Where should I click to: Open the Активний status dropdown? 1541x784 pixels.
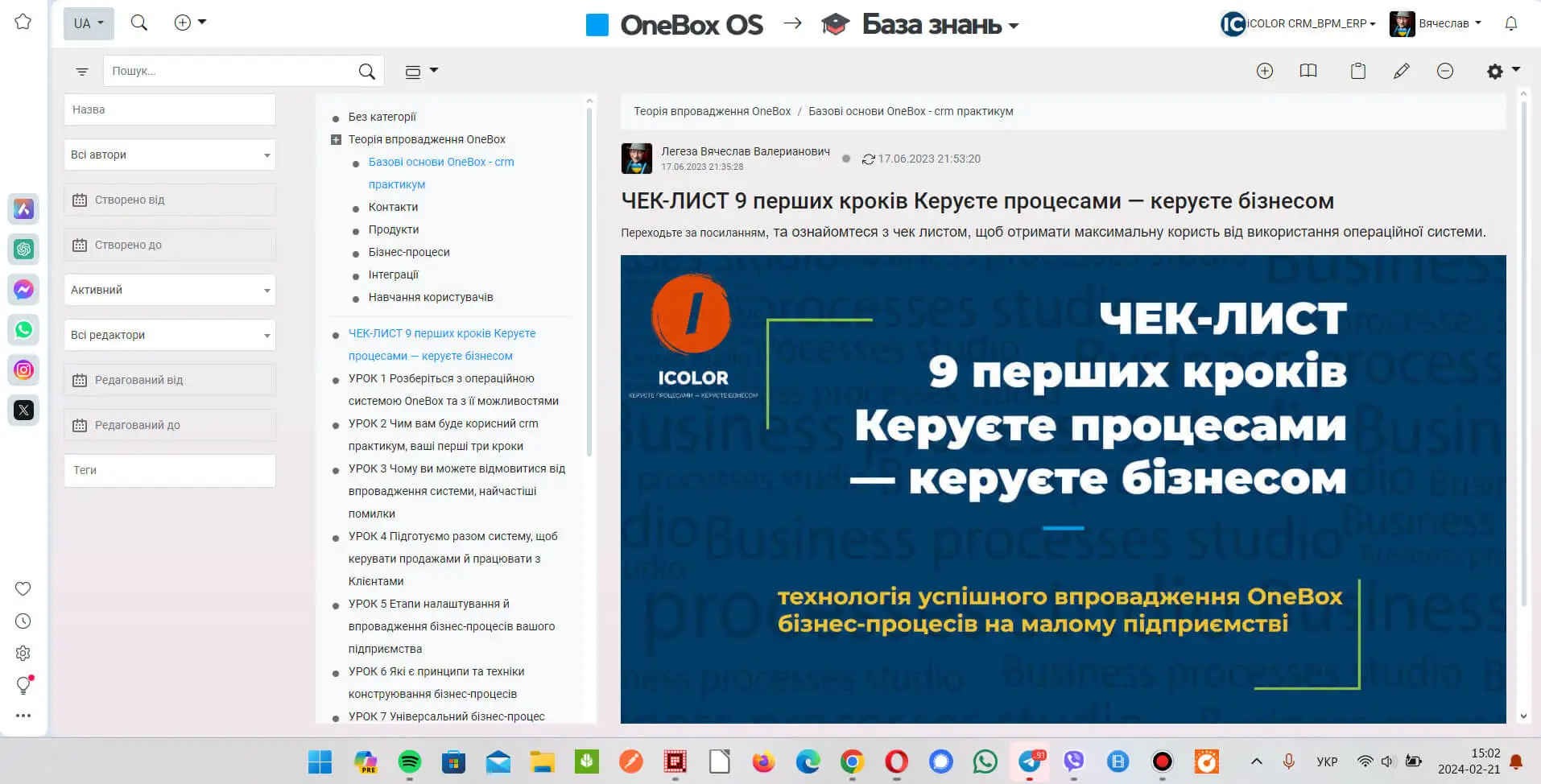point(170,290)
